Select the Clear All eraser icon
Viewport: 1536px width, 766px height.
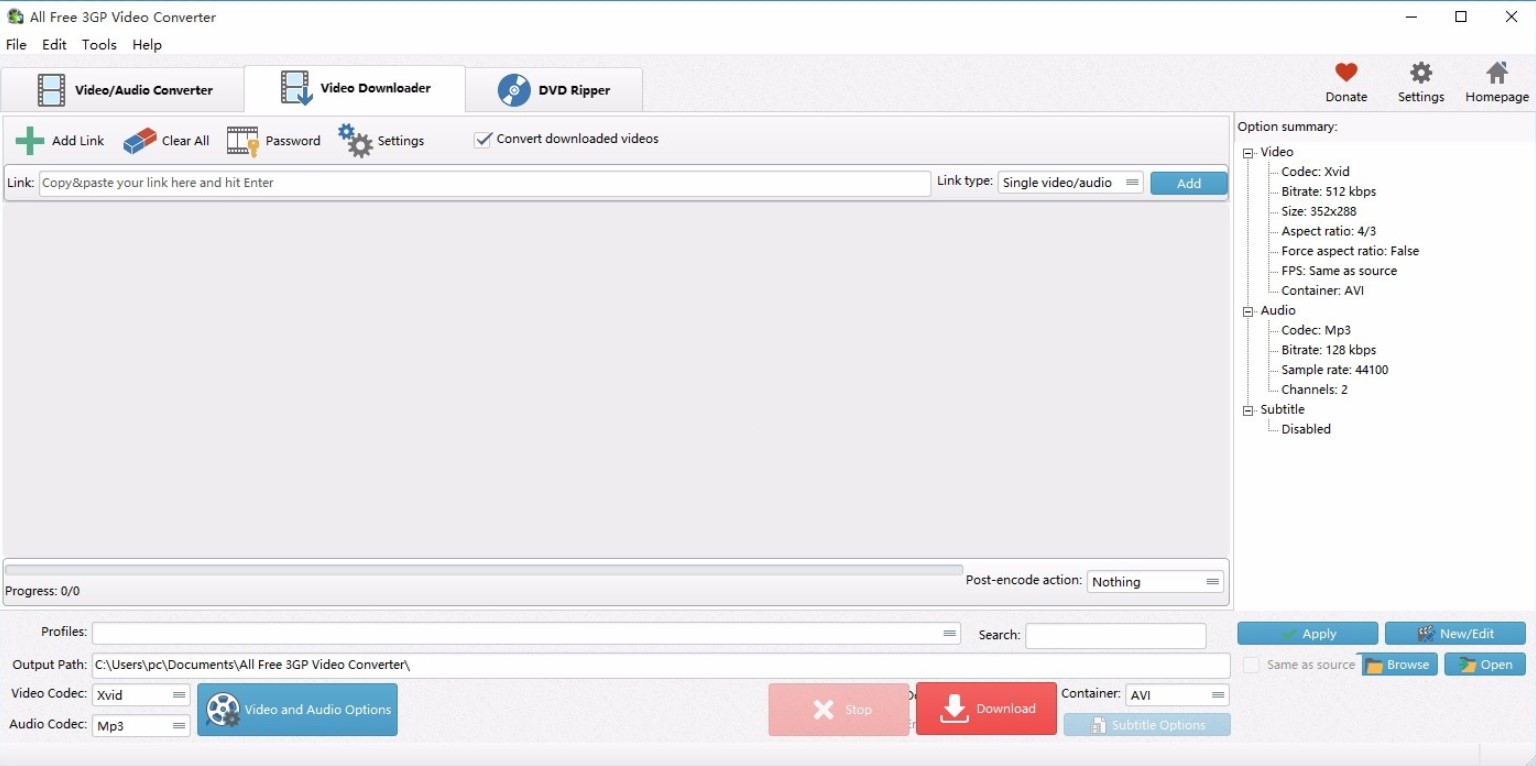138,139
